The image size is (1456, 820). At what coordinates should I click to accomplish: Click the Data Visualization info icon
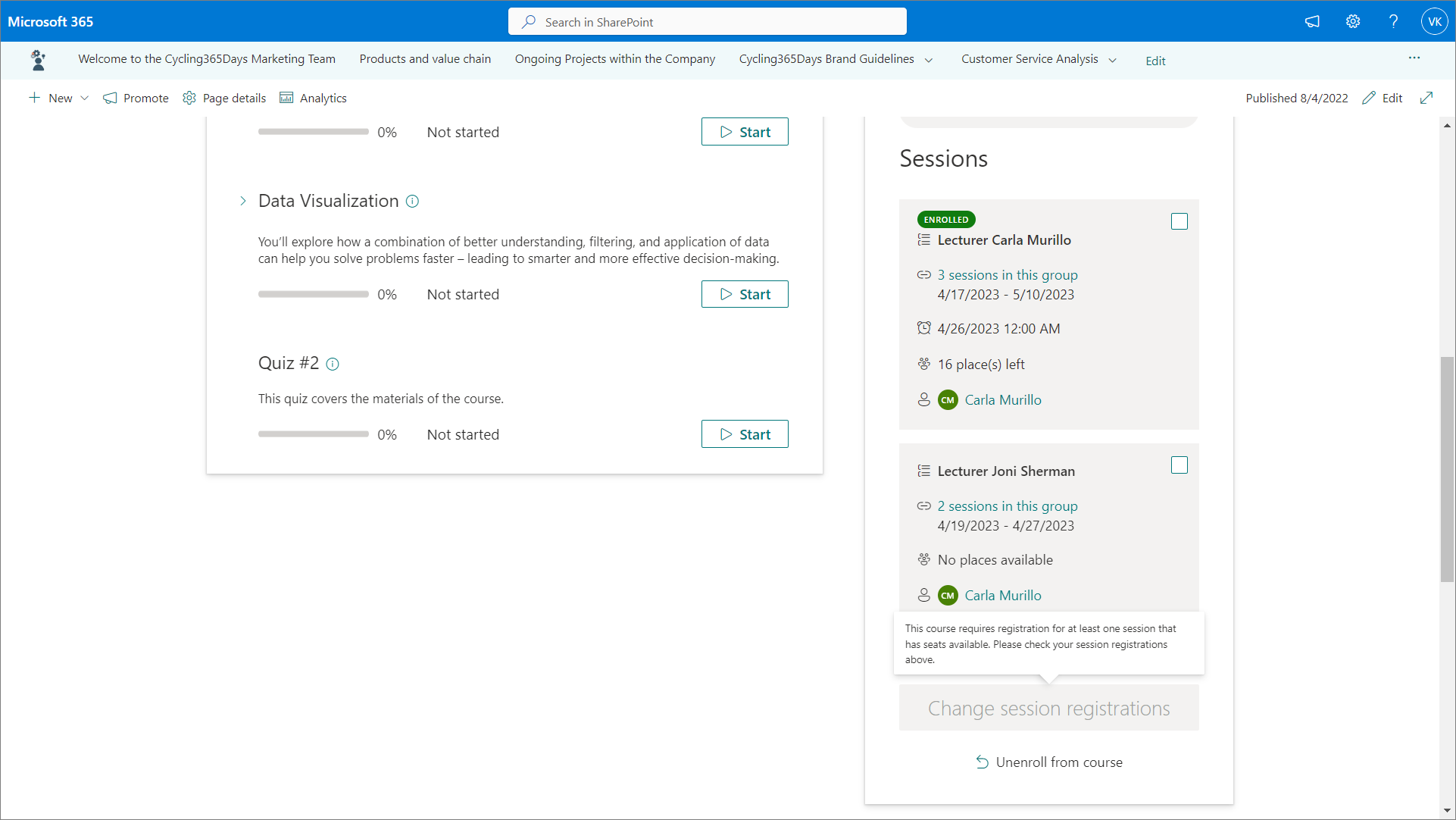[412, 201]
